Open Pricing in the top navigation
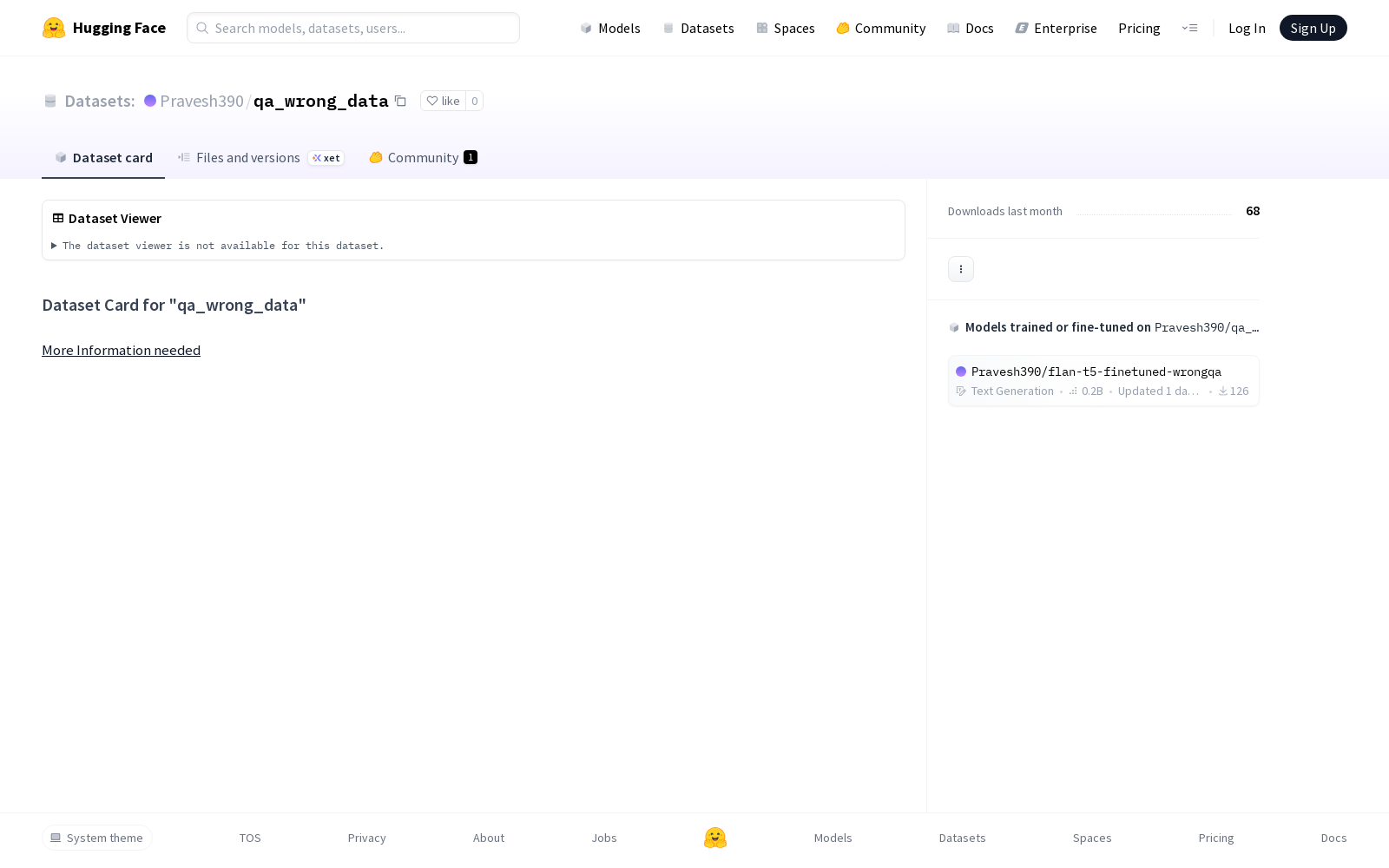Image resolution: width=1389 pixels, height=868 pixels. point(1139,28)
